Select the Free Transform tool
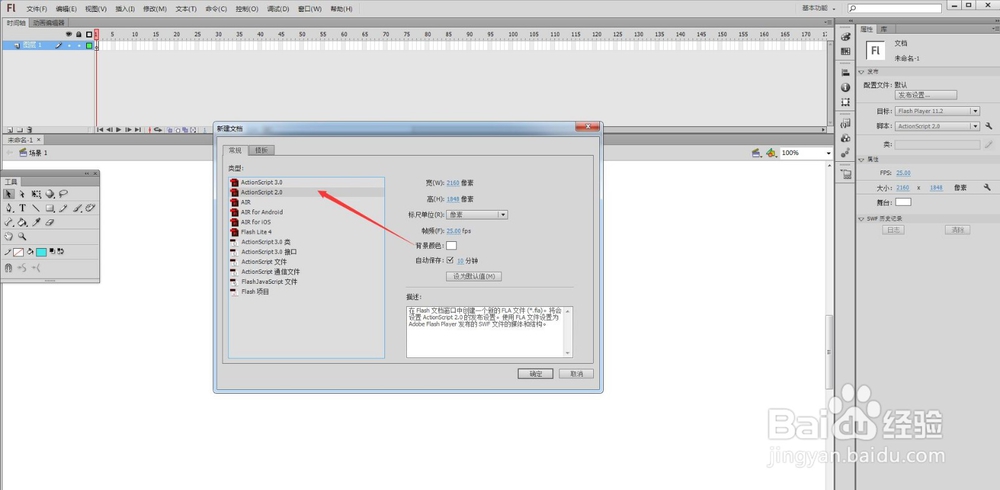The height and width of the screenshot is (490, 1000). pyautogui.click(x=36, y=193)
